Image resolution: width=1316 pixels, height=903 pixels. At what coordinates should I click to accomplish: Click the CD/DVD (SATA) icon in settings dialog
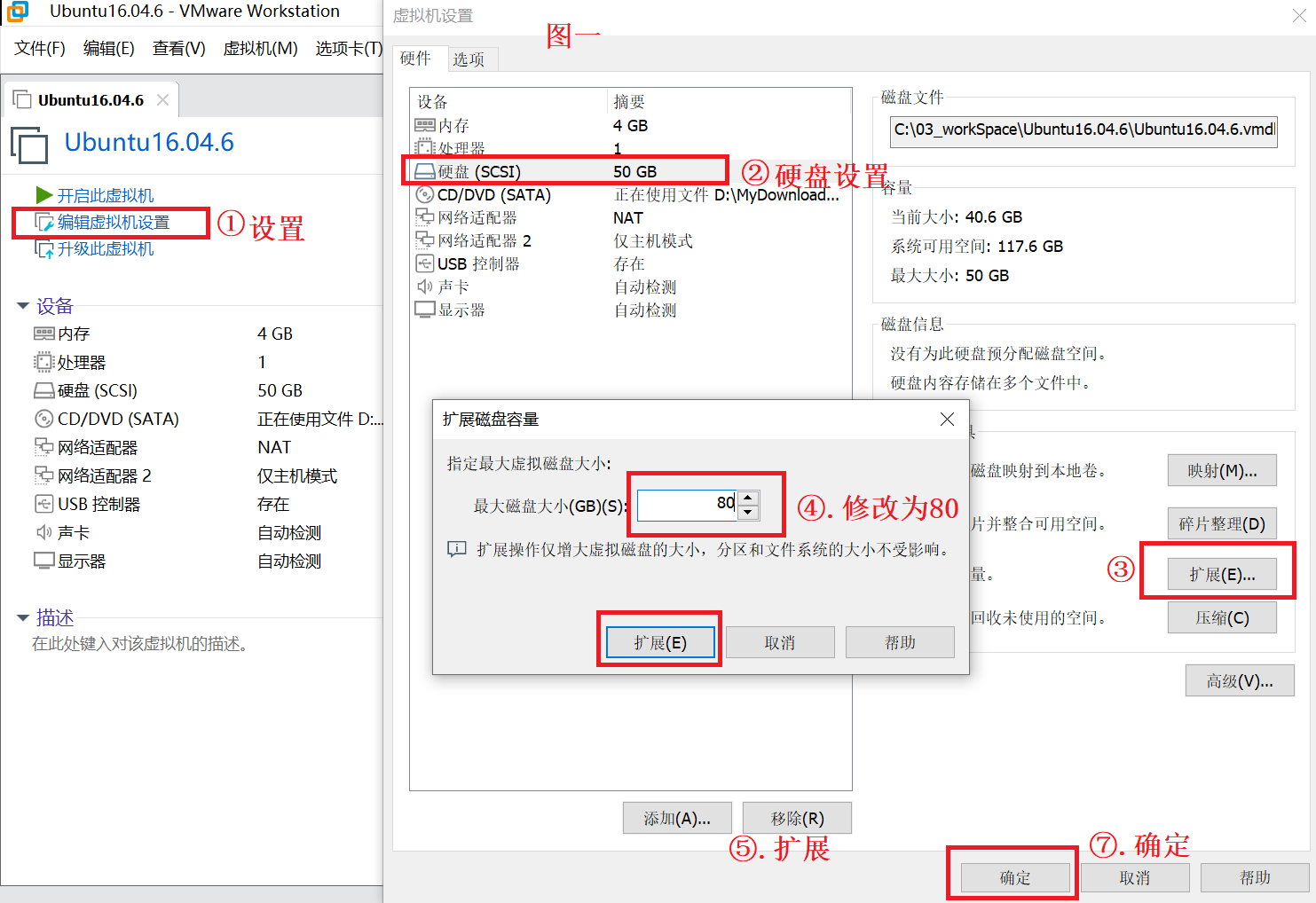[425, 194]
